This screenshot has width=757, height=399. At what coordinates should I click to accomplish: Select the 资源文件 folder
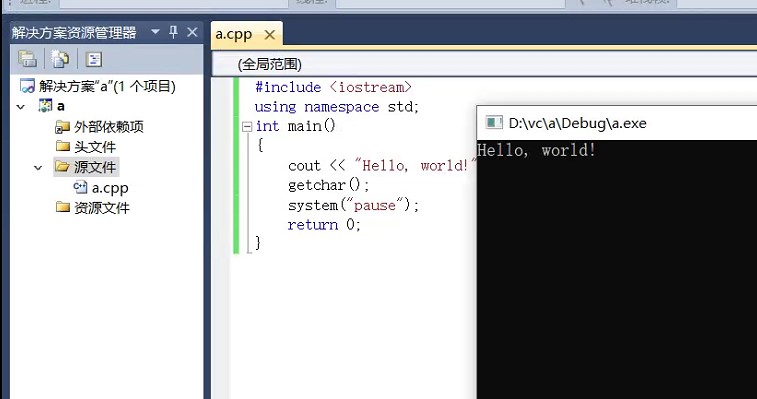[x=102, y=208]
